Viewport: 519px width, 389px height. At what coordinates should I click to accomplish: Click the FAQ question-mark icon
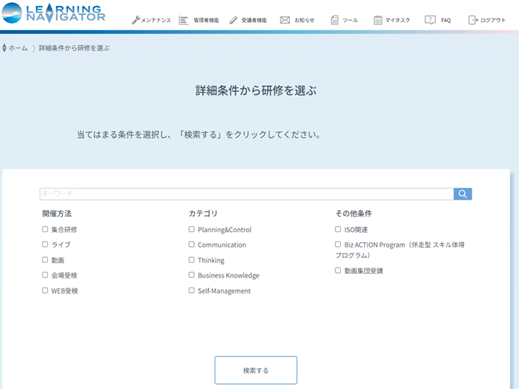pos(430,20)
